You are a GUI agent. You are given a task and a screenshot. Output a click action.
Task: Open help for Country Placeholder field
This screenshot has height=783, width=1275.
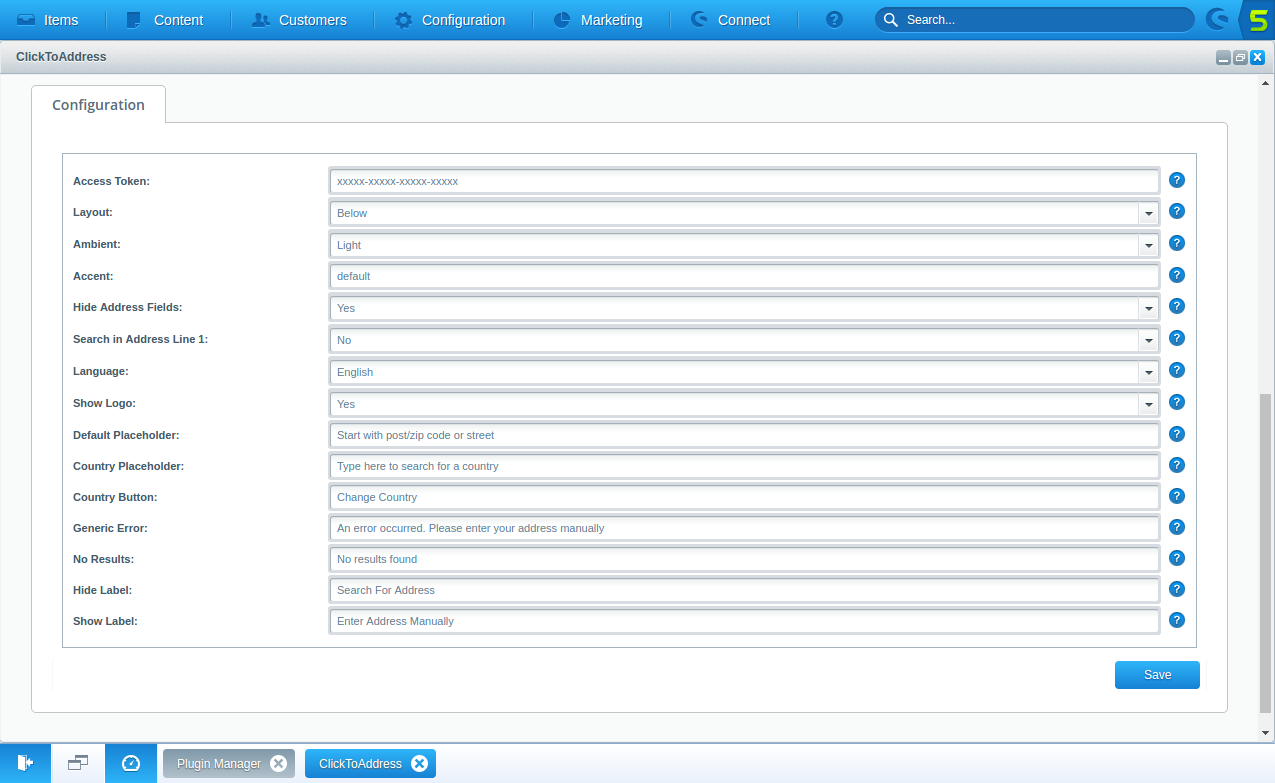[x=1177, y=465]
